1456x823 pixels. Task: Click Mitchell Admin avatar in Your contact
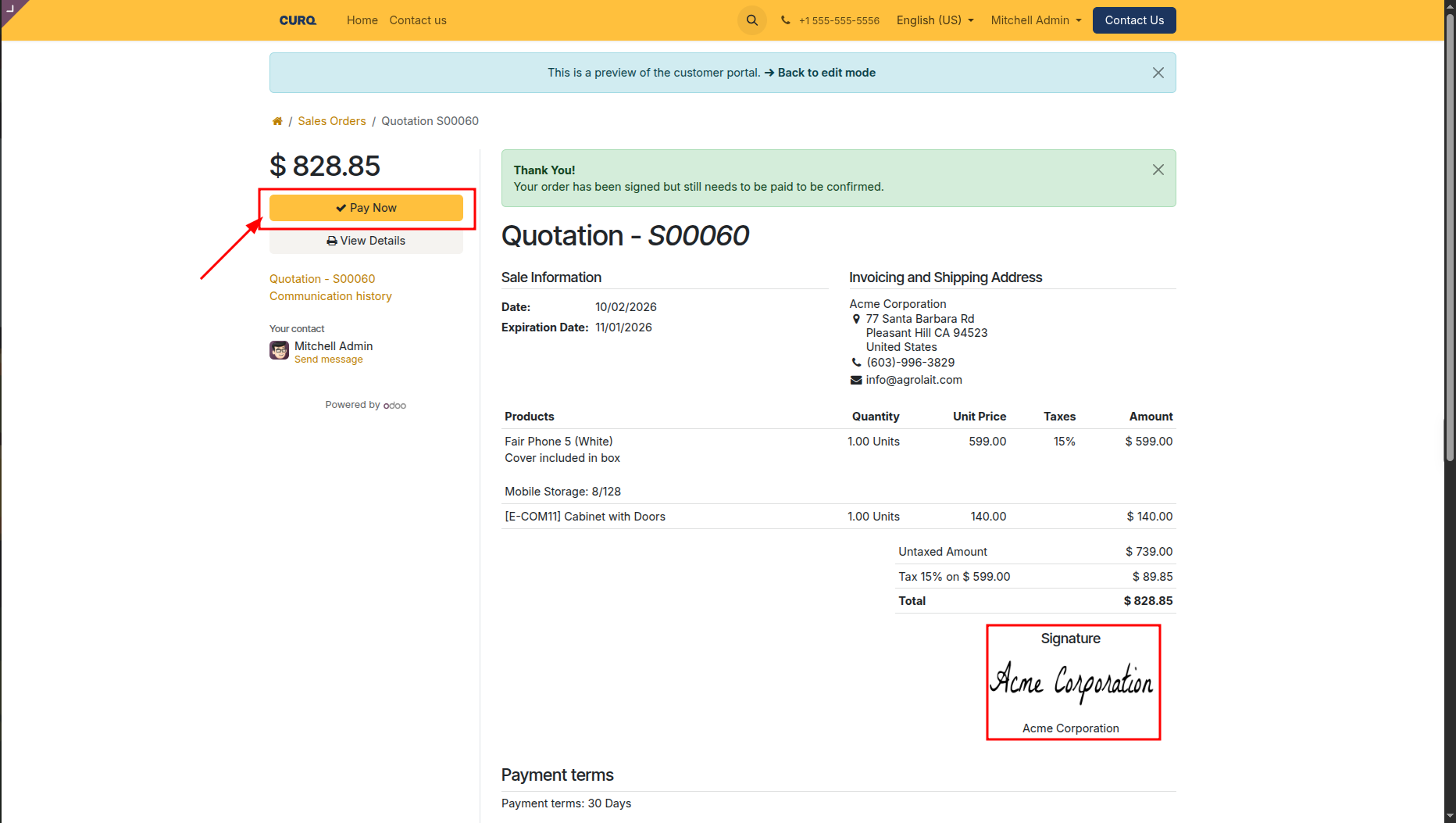click(x=279, y=350)
